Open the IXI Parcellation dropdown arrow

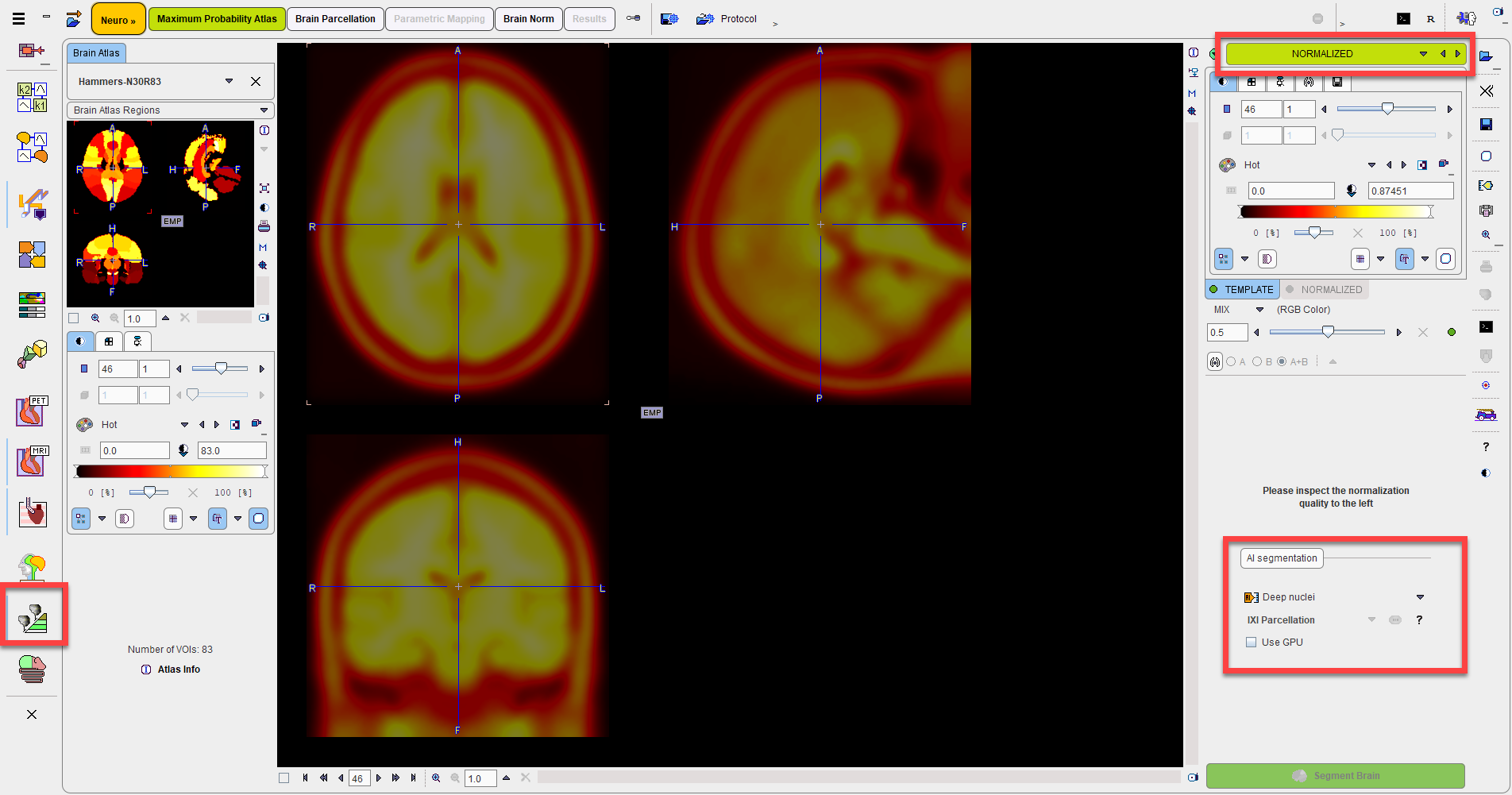click(1371, 620)
